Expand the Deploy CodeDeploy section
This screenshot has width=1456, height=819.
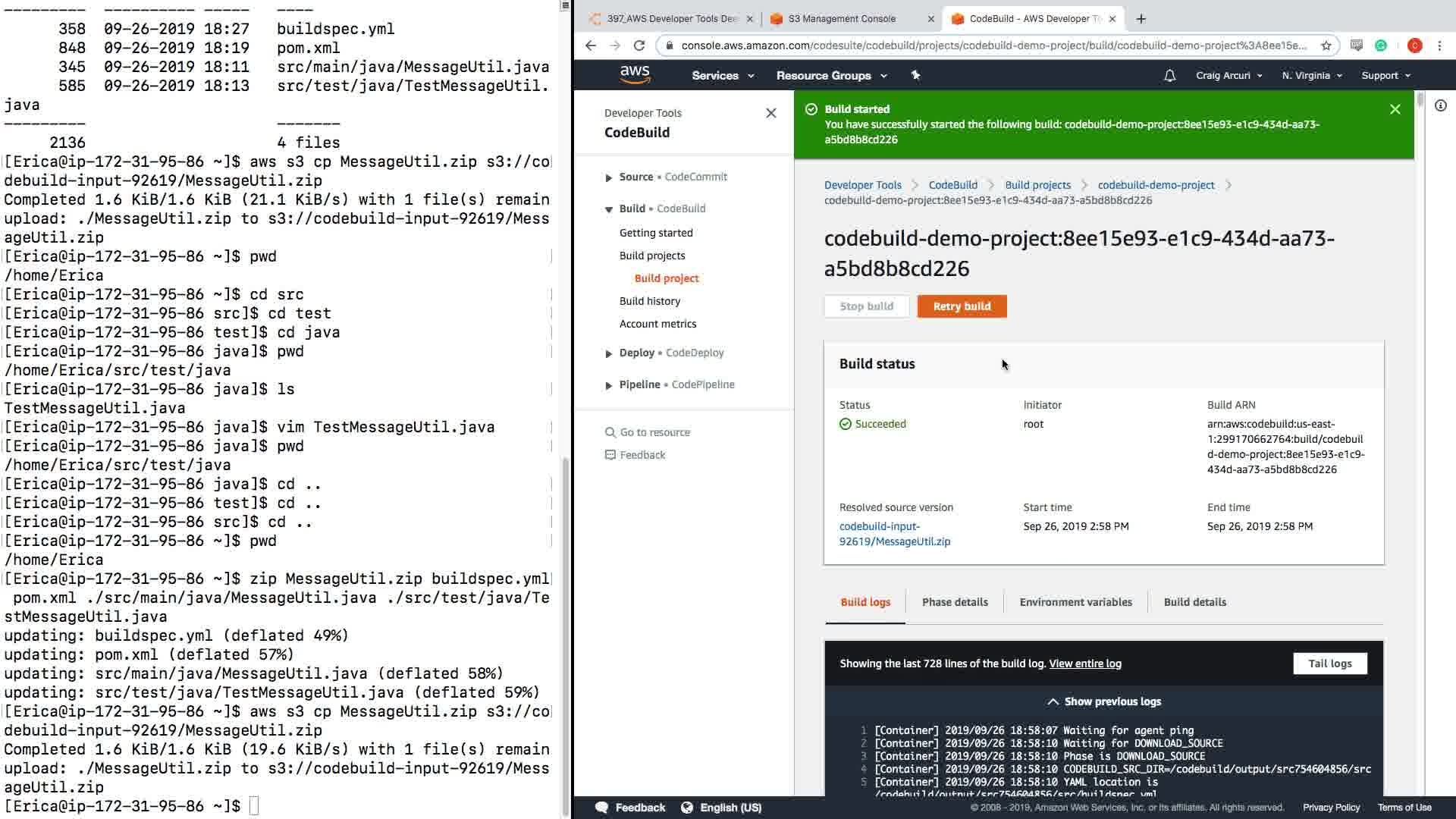coord(609,353)
